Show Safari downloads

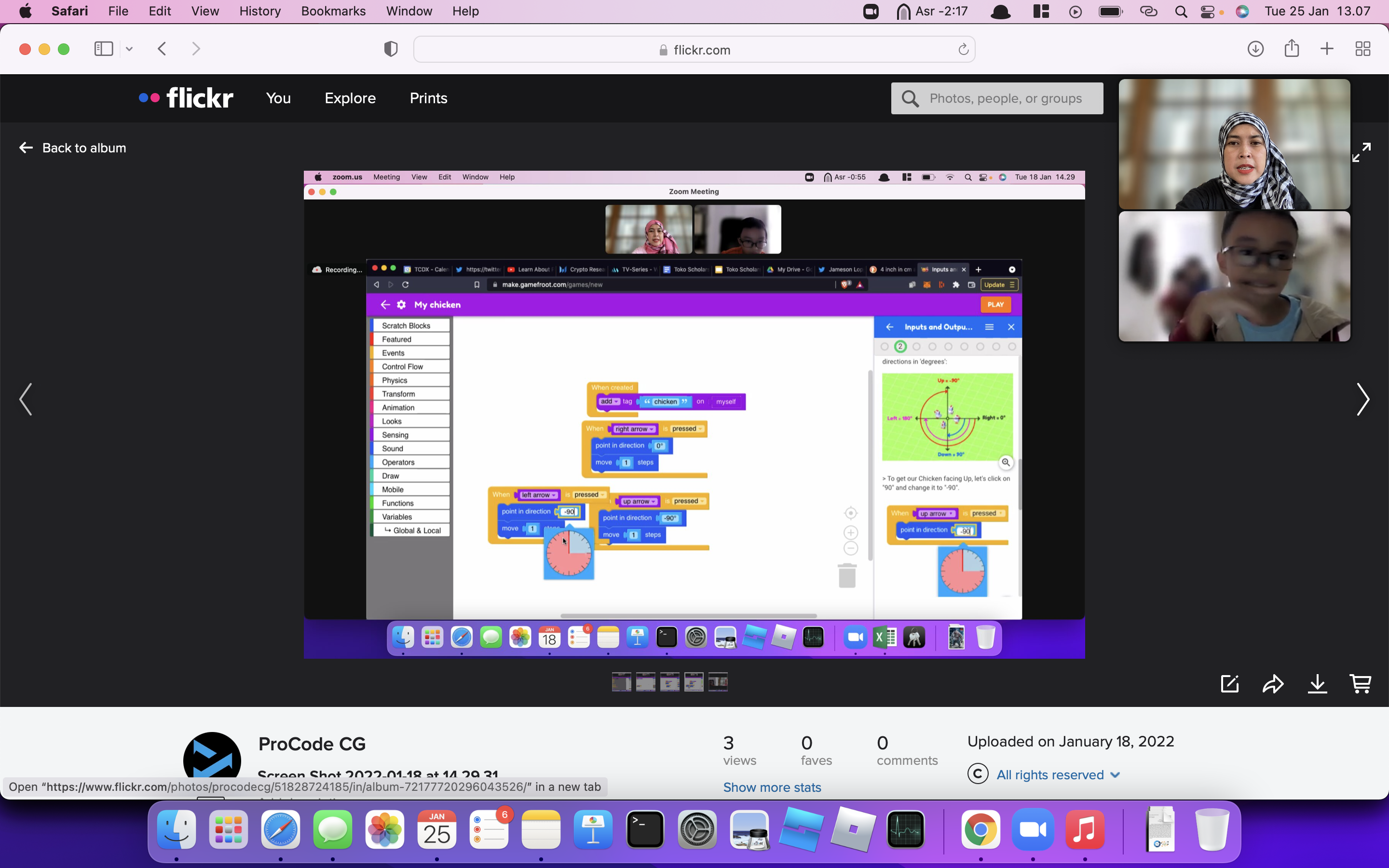click(x=1255, y=49)
